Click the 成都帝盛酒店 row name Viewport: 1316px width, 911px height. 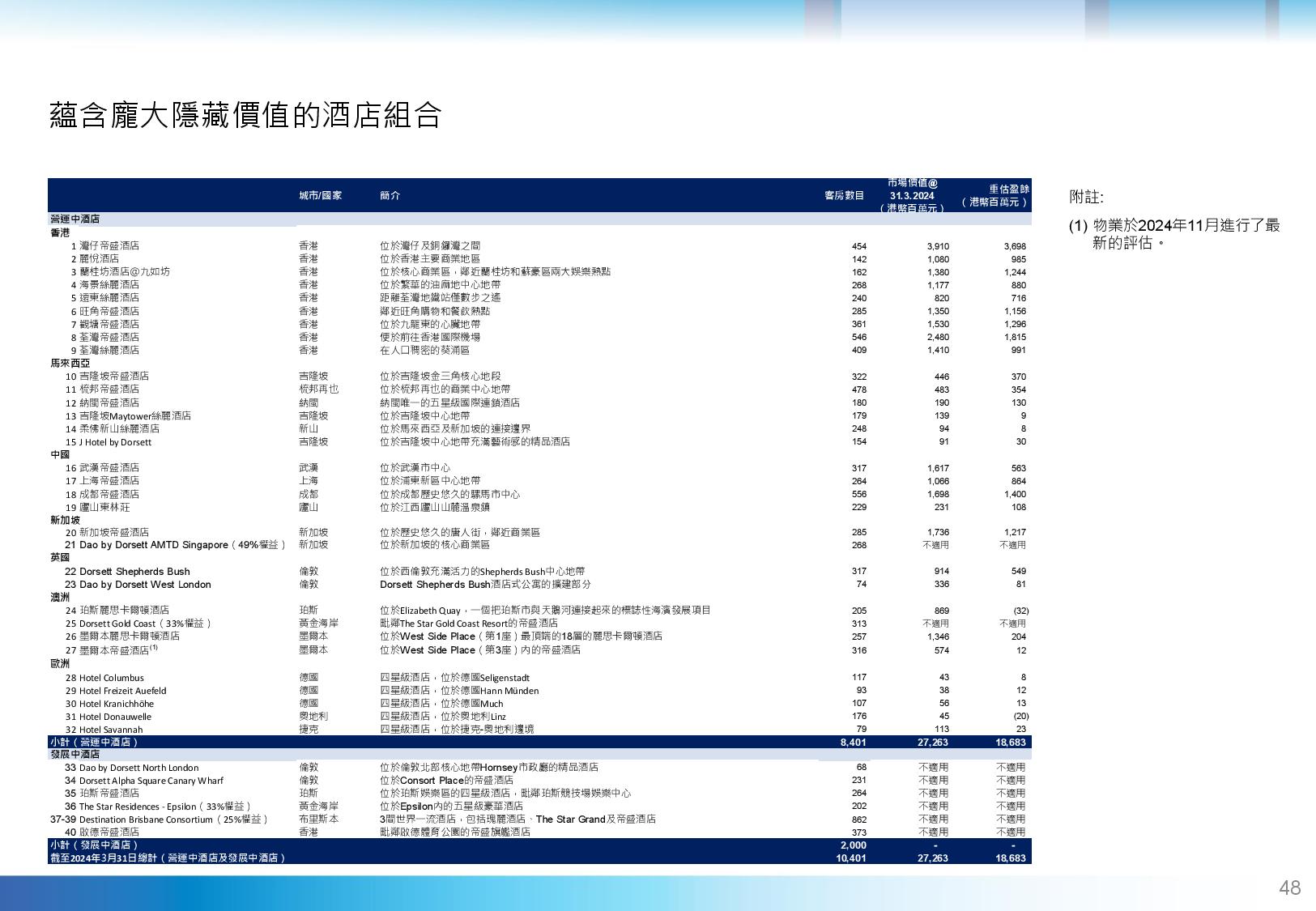click(x=109, y=494)
